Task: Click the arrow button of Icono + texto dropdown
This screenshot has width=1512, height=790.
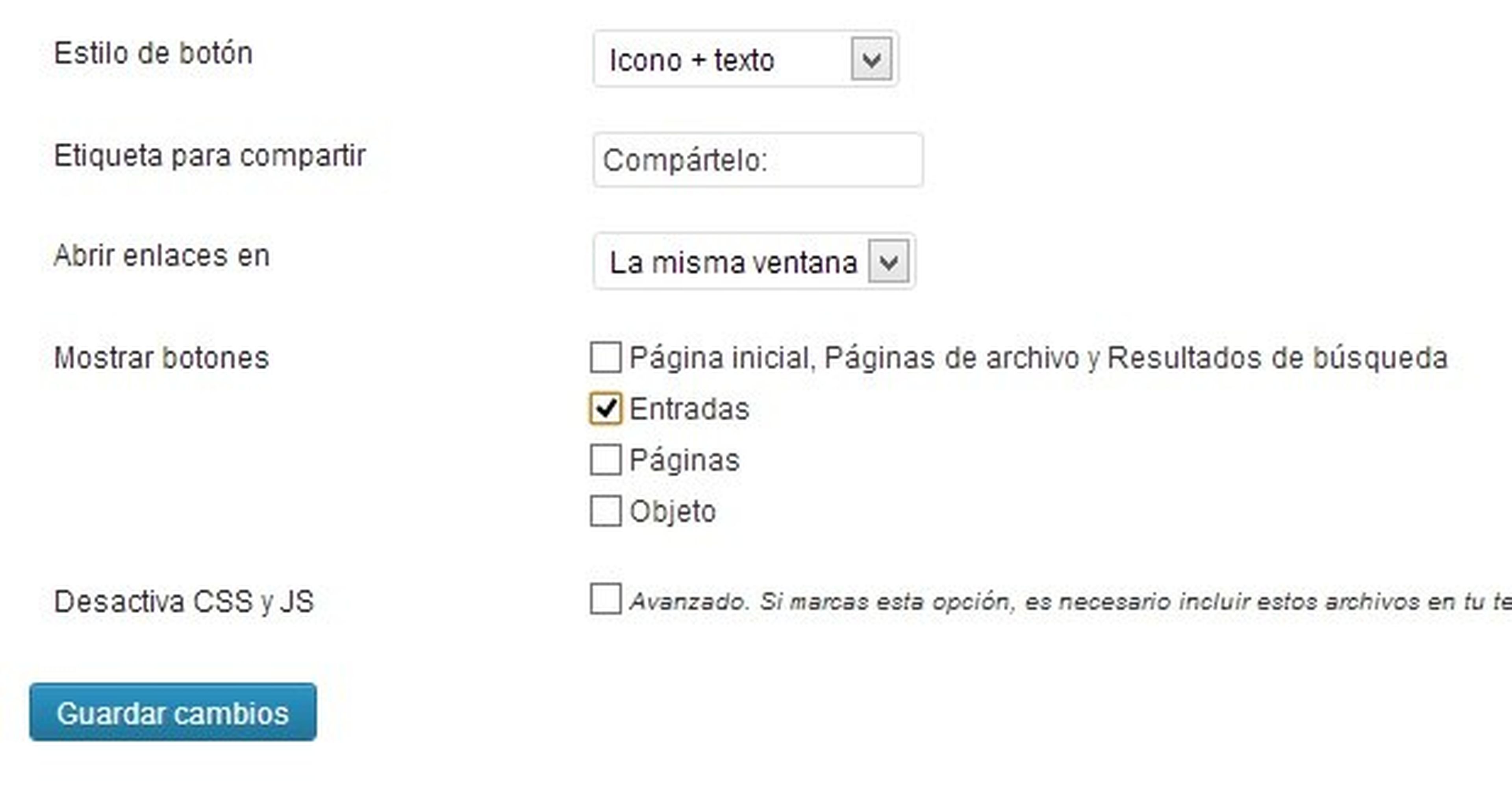Action: [x=872, y=59]
